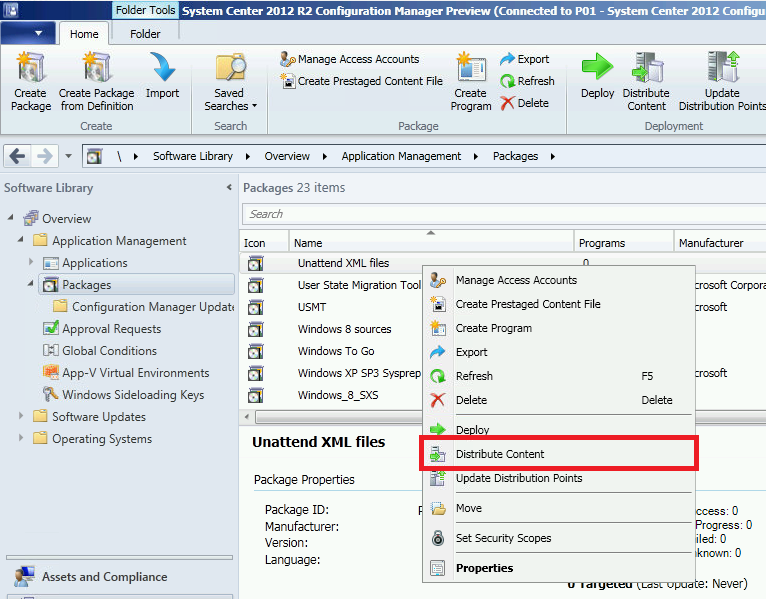Select the Windows 8 sources package
The image size is (766, 599).
344,329
